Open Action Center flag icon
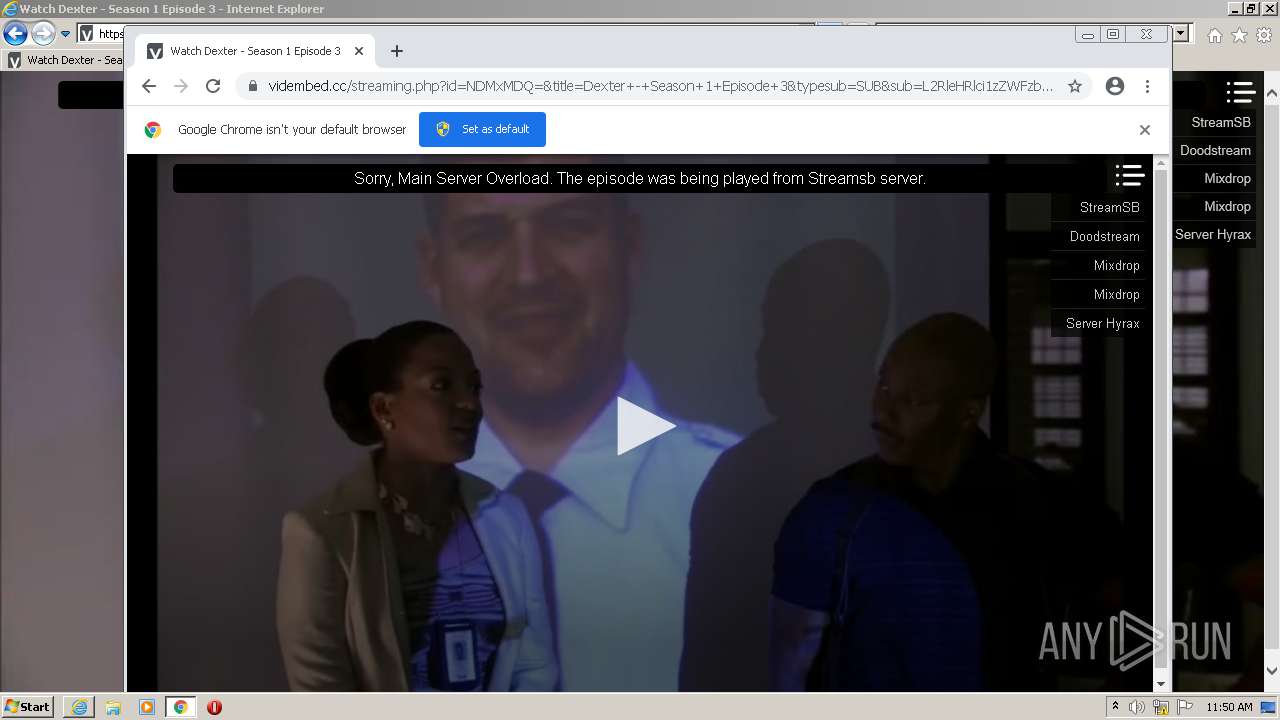The width and height of the screenshot is (1280, 720). [1185, 707]
